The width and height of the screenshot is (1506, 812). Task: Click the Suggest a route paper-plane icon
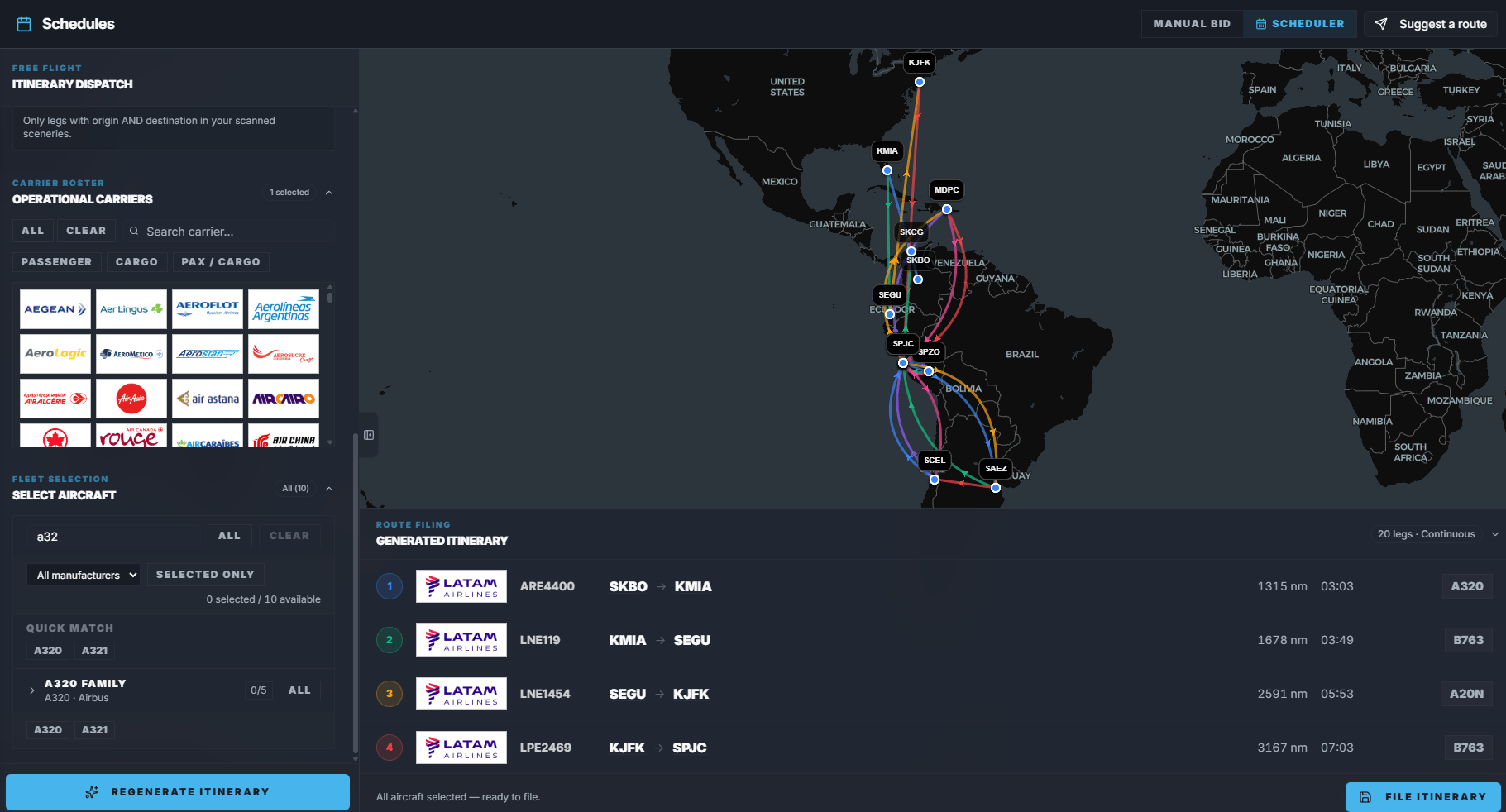click(x=1381, y=24)
